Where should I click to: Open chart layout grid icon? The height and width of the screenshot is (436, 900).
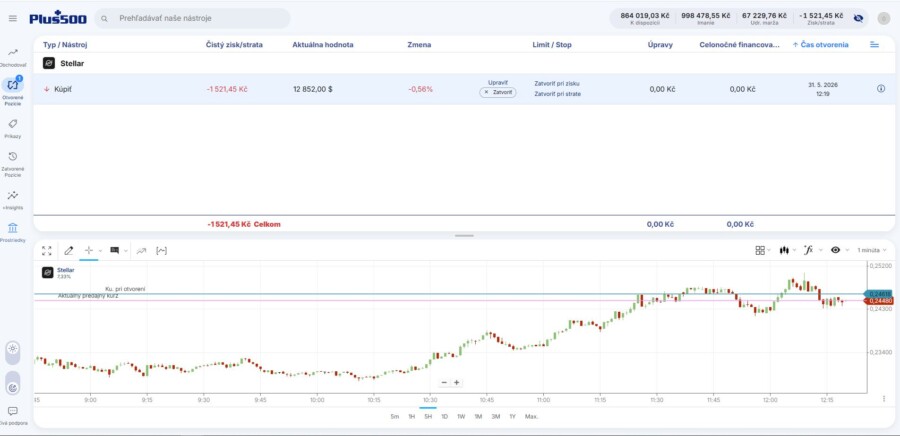pyautogui.click(x=760, y=250)
